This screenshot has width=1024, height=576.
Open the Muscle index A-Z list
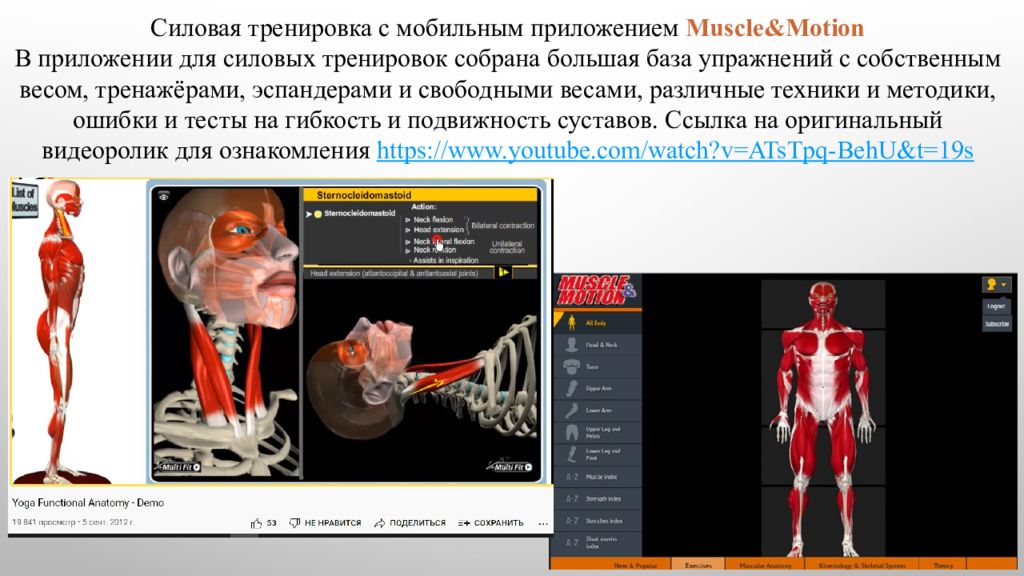[598, 477]
